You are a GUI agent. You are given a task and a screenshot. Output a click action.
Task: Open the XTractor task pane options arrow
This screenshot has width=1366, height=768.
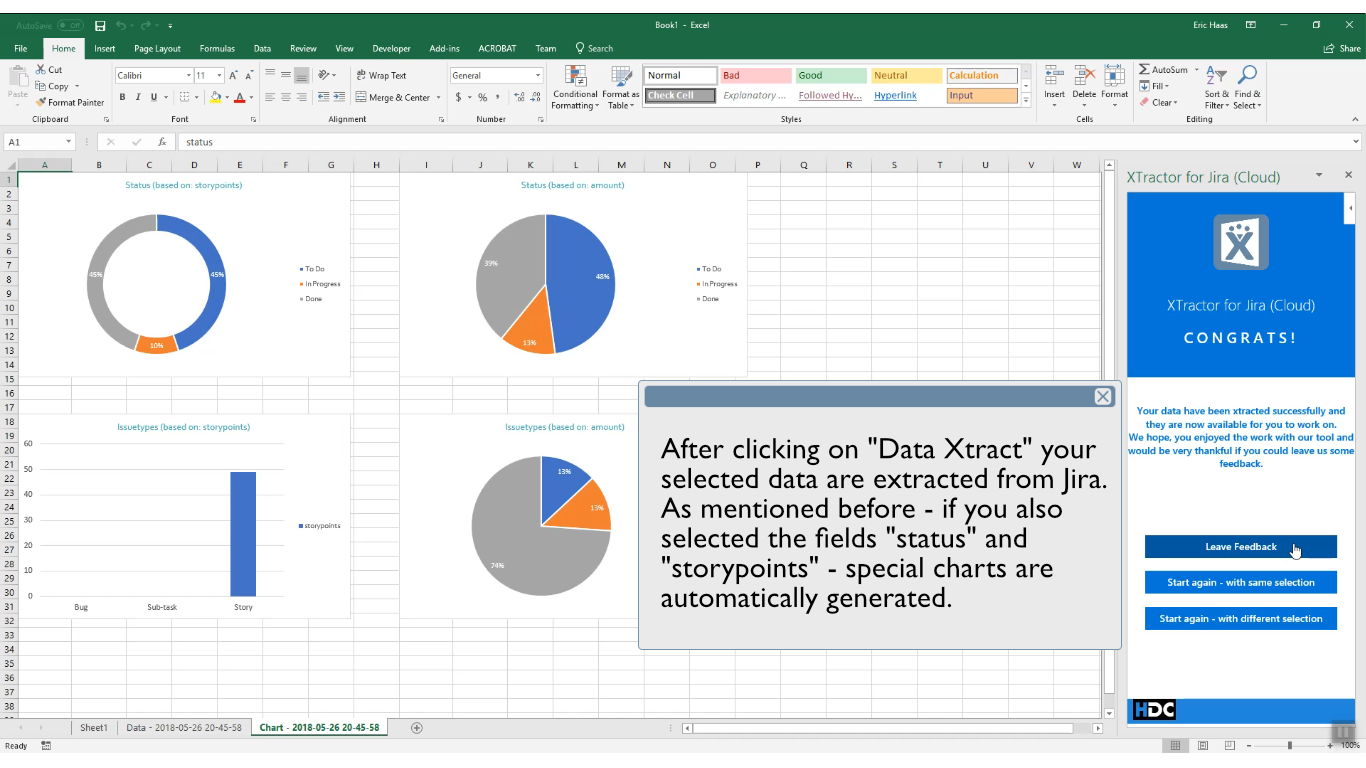click(1319, 175)
